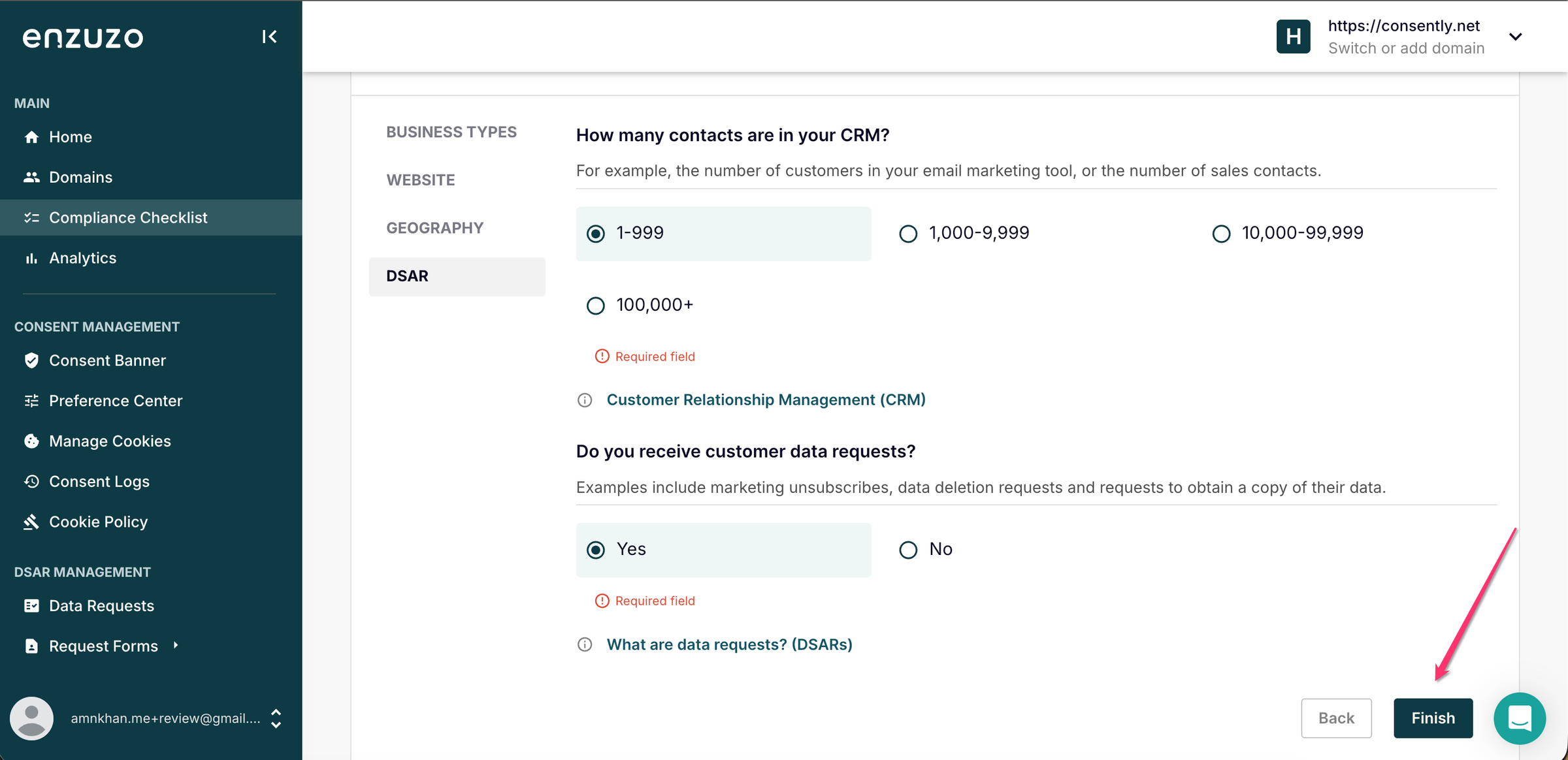Open the Customer Relationship Management (CRM) link

[766, 400]
